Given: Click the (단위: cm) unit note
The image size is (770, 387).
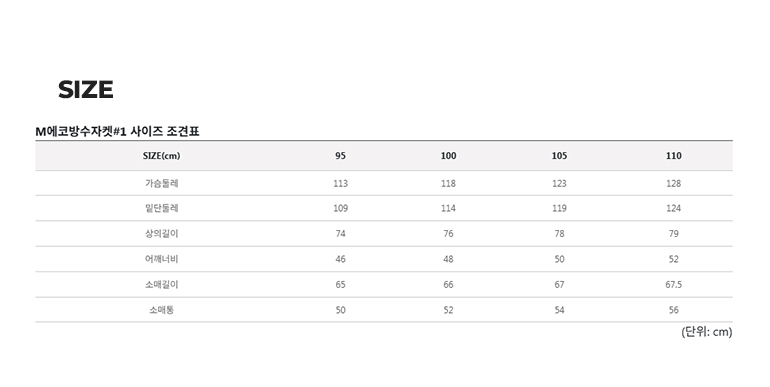Looking at the screenshot, I should 707,332.
